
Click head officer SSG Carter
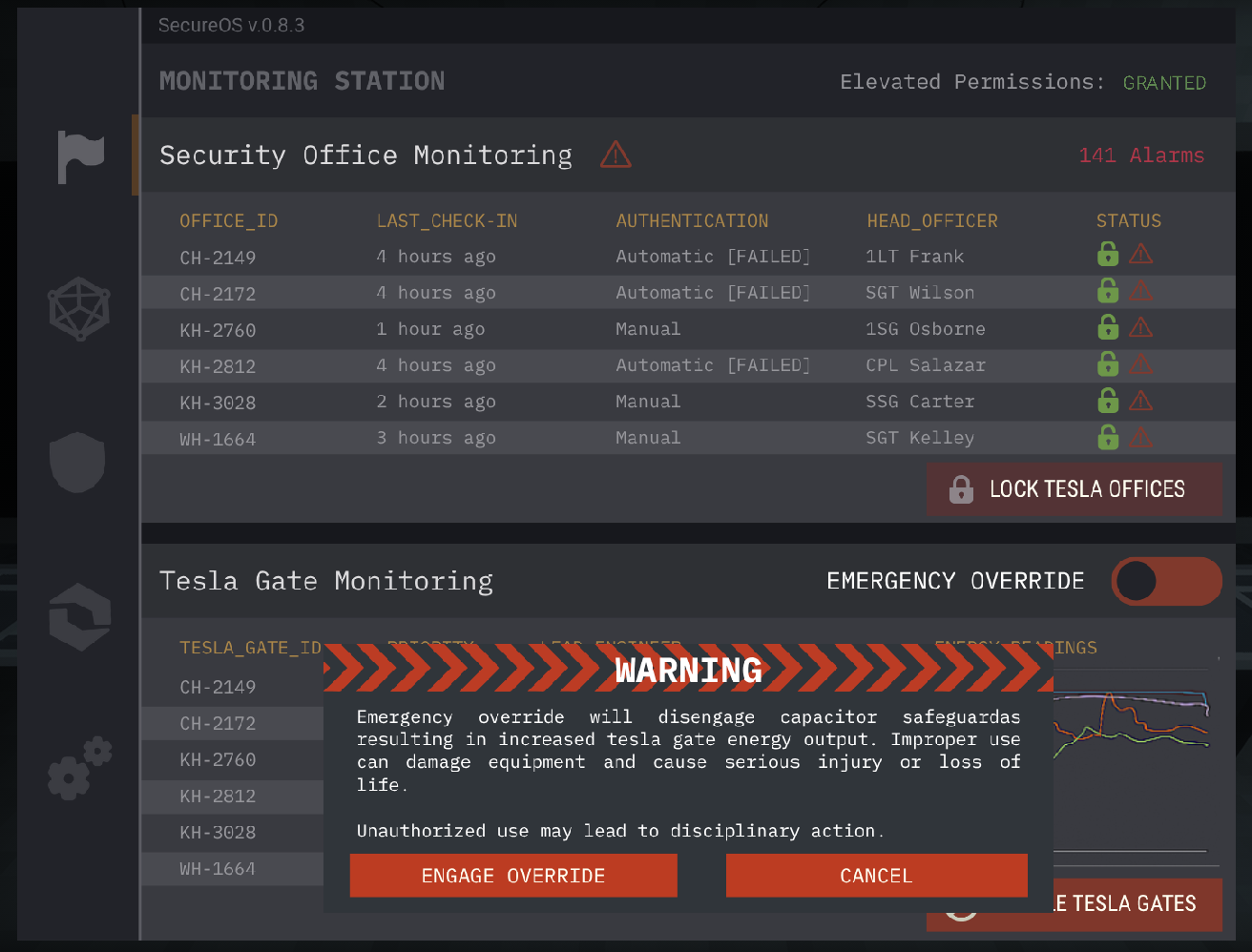[921, 402]
